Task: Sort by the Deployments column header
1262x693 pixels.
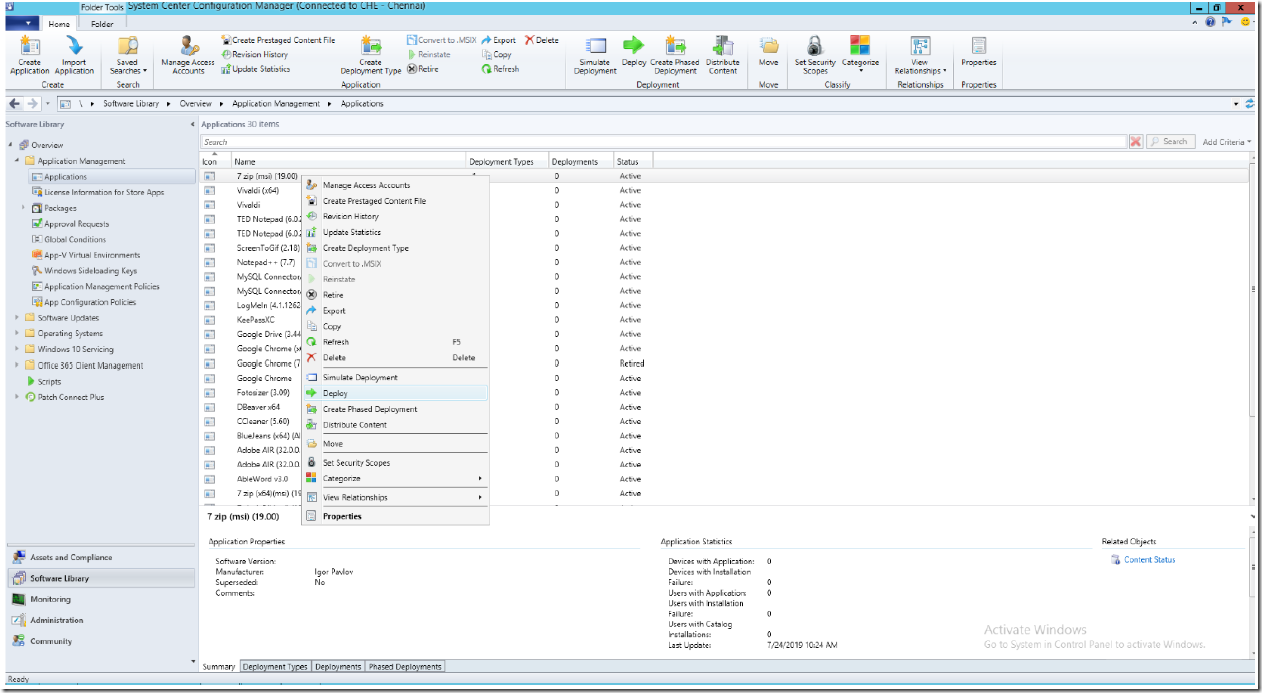Action: [x=581, y=161]
